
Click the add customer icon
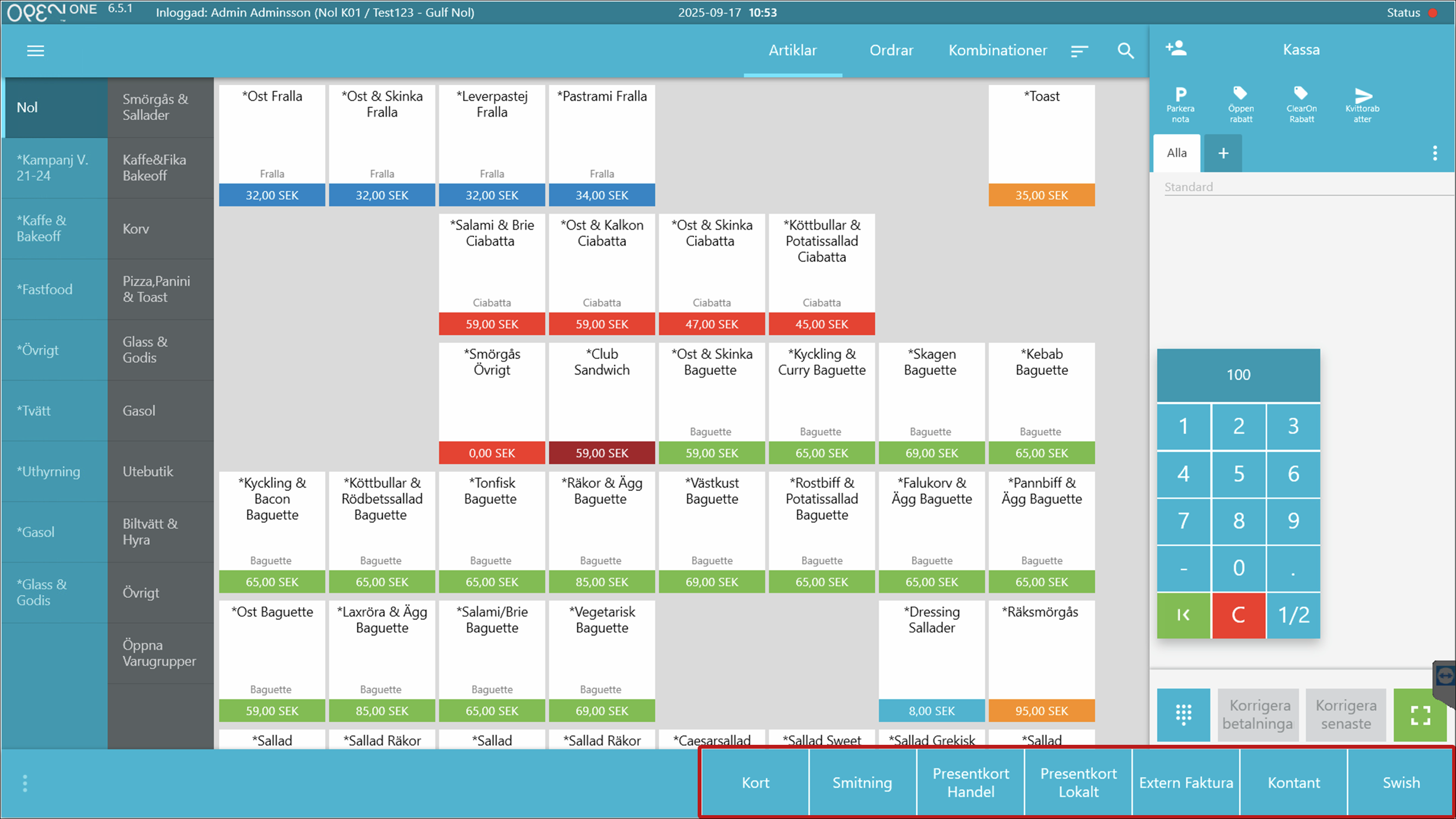click(x=1176, y=49)
